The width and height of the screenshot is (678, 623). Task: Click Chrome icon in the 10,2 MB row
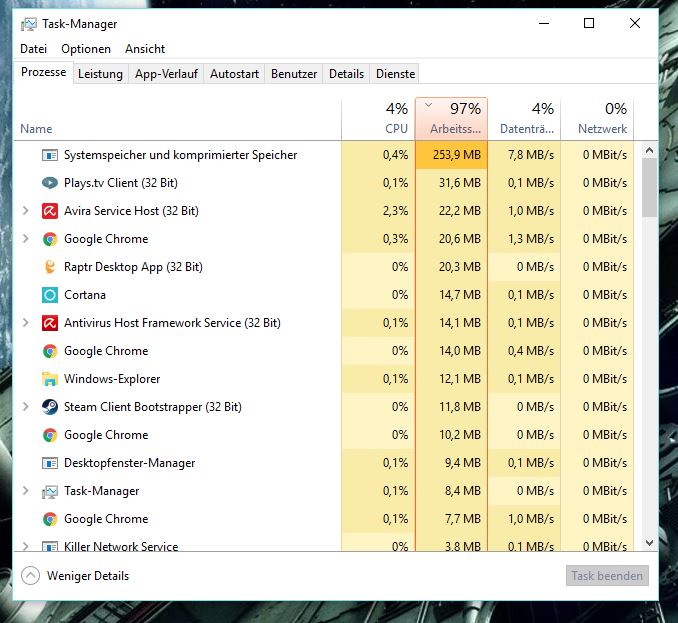pos(50,435)
